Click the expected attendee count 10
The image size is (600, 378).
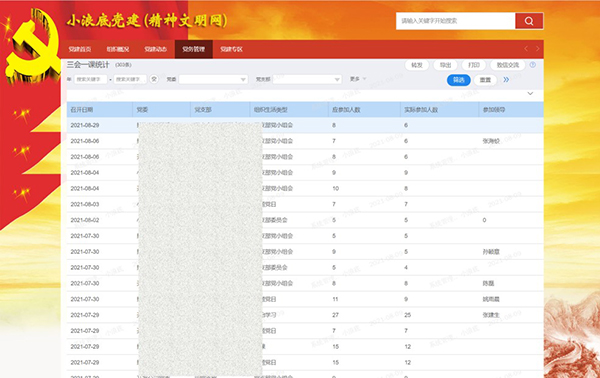[336, 189]
